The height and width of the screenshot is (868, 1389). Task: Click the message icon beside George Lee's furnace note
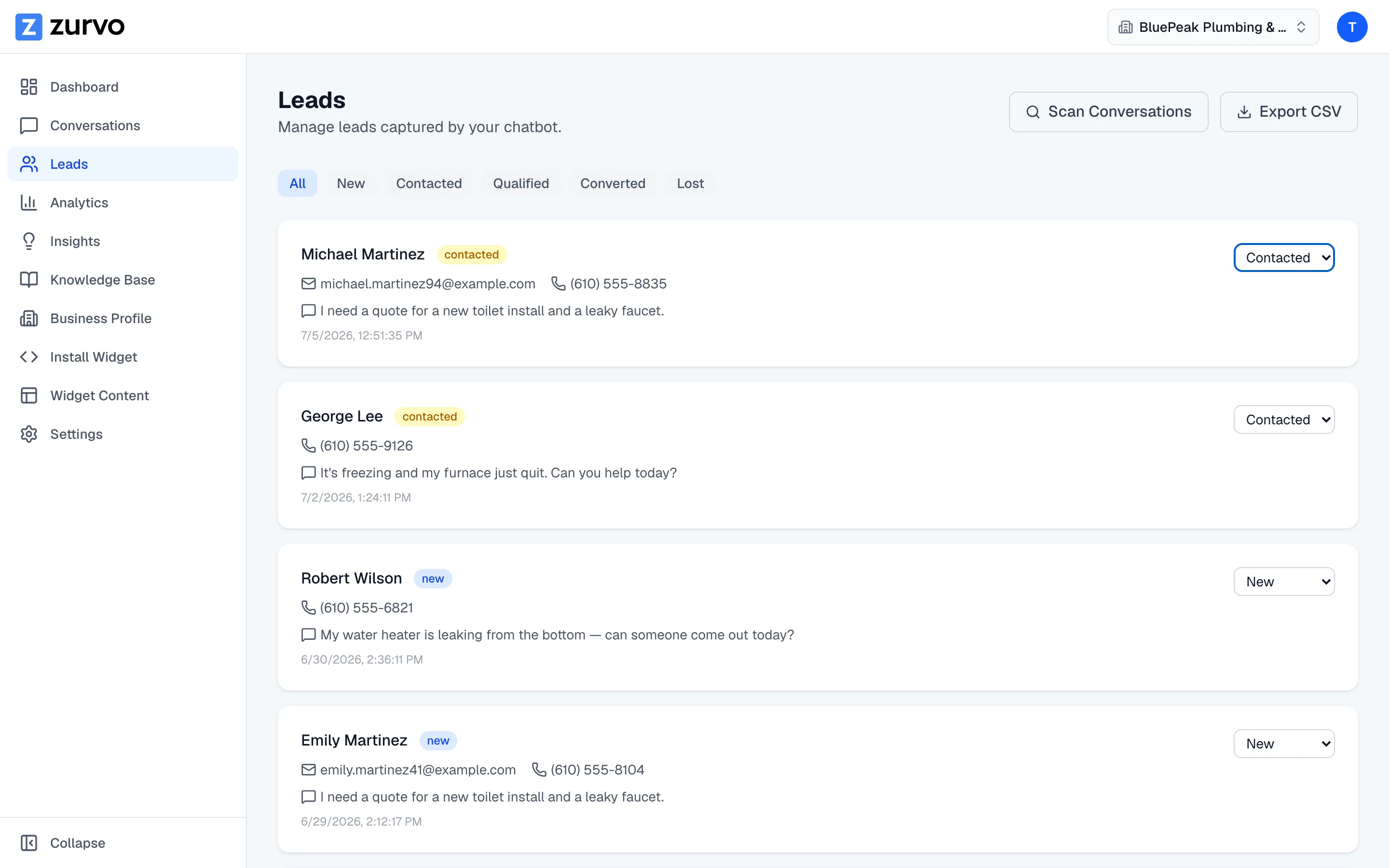(308, 473)
